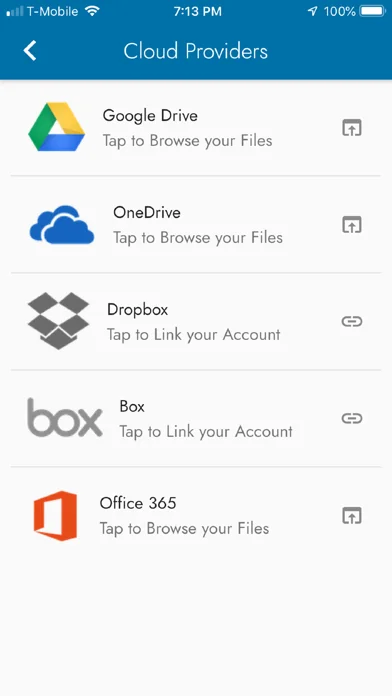Tap the Google Drive logo

coord(56,127)
